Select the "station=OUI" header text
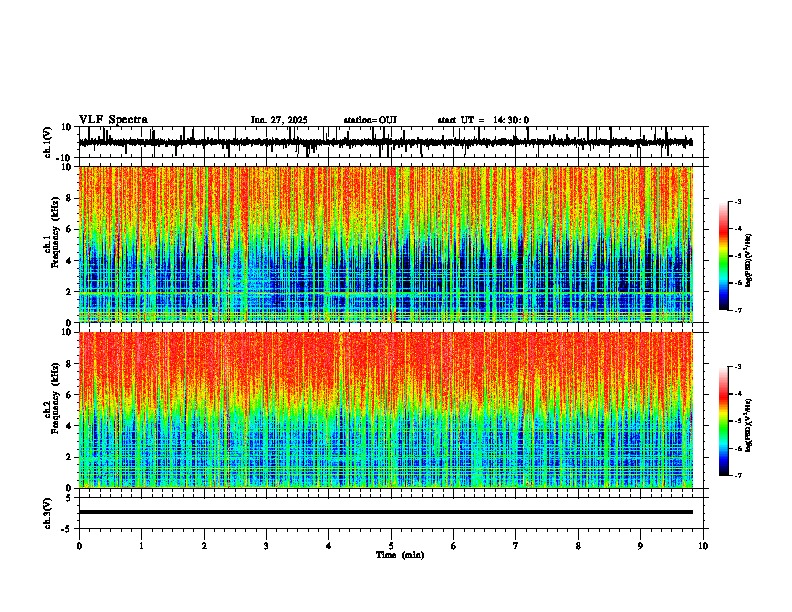The height and width of the screenshot is (612, 792). (x=370, y=120)
